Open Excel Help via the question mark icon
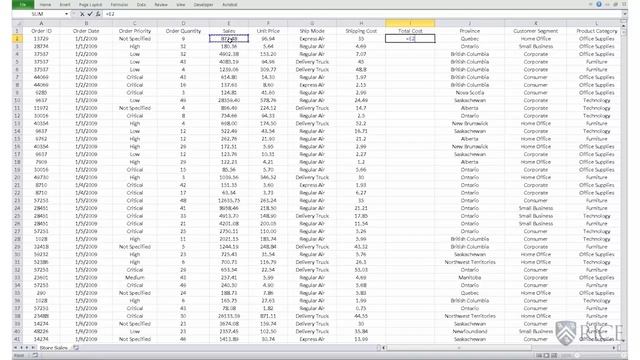The width and height of the screenshot is (640, 360). (599, 4)
